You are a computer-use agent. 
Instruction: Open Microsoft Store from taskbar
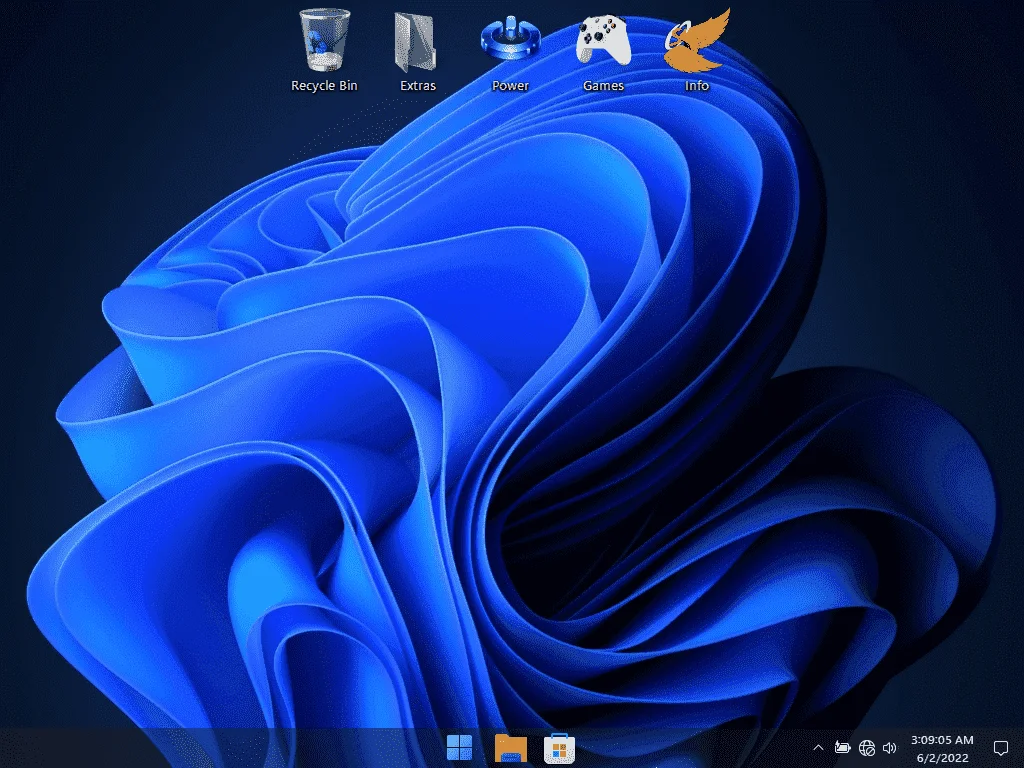pyautogui.click(x=560, y=748)
